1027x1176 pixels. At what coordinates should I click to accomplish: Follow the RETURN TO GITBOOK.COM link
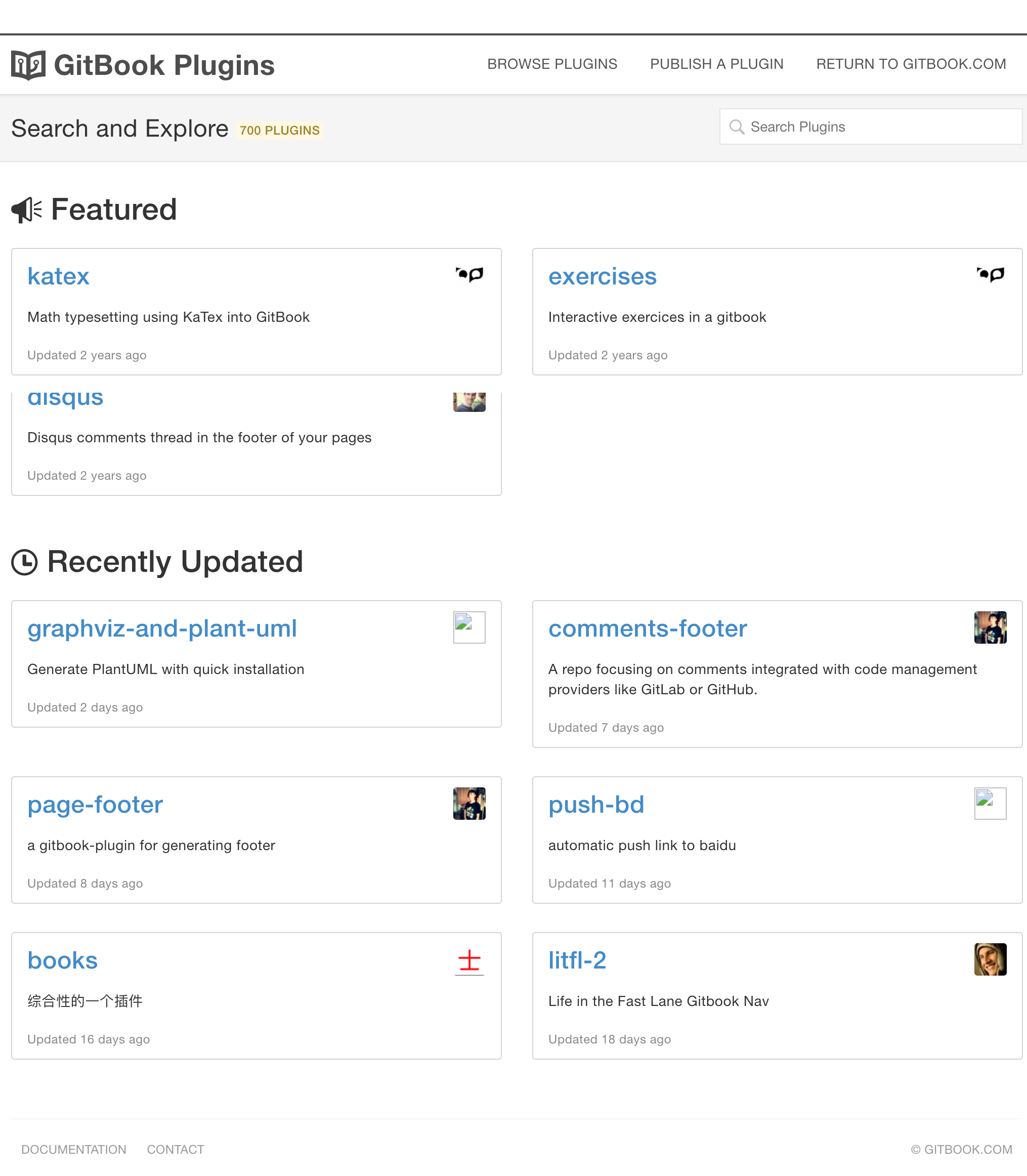click(911, 64)
